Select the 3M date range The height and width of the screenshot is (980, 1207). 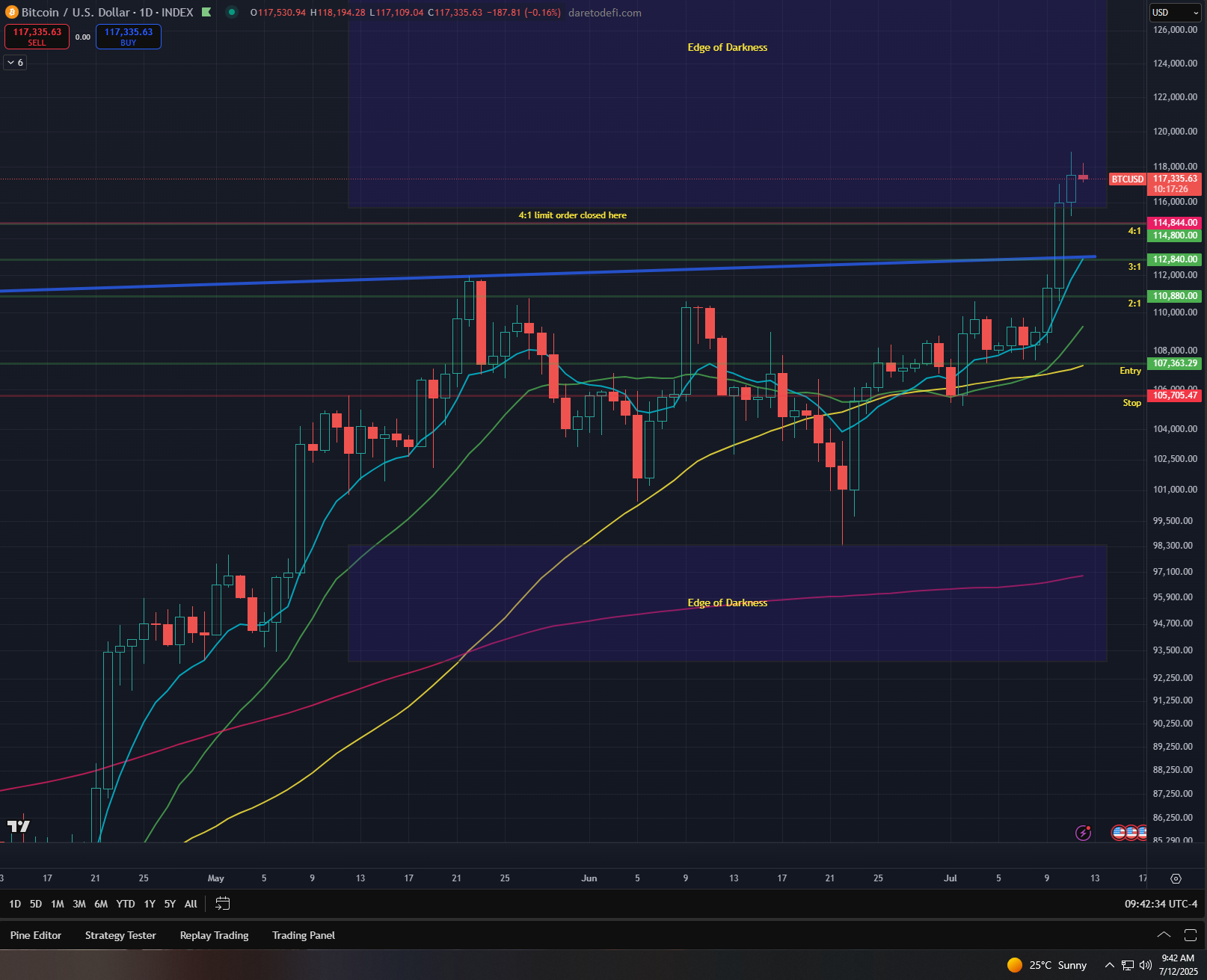point(79,904)
